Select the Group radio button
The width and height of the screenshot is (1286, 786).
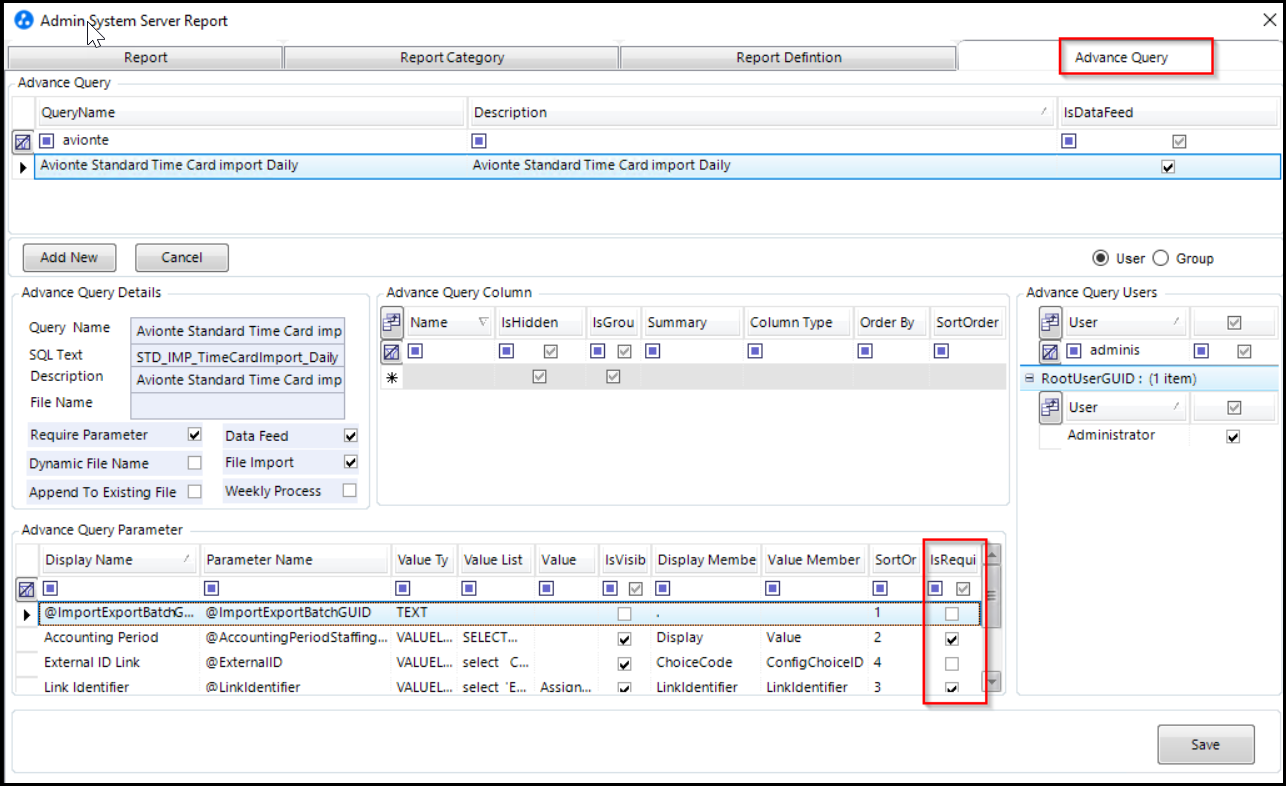click(1161, 258)
